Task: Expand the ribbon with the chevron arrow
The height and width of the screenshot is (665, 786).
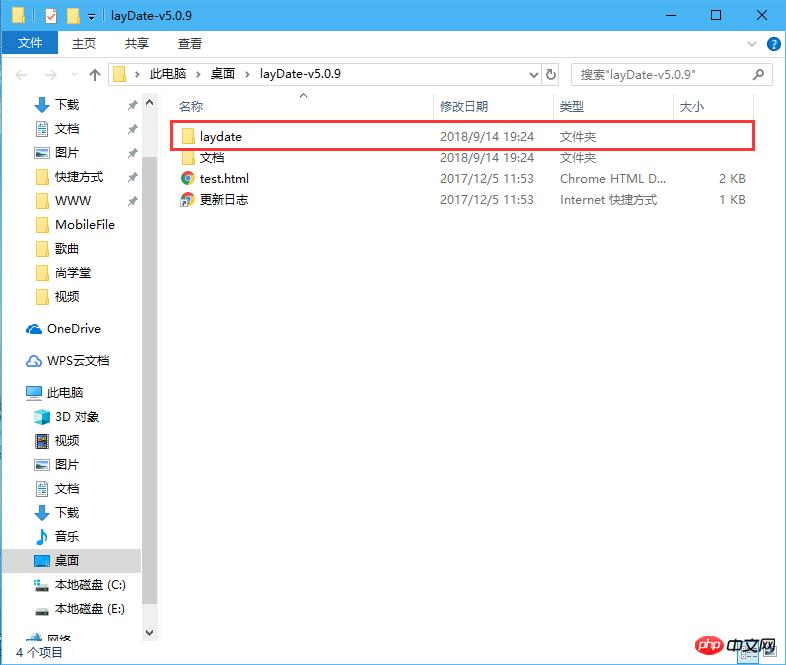Action: tap(751, 44)
